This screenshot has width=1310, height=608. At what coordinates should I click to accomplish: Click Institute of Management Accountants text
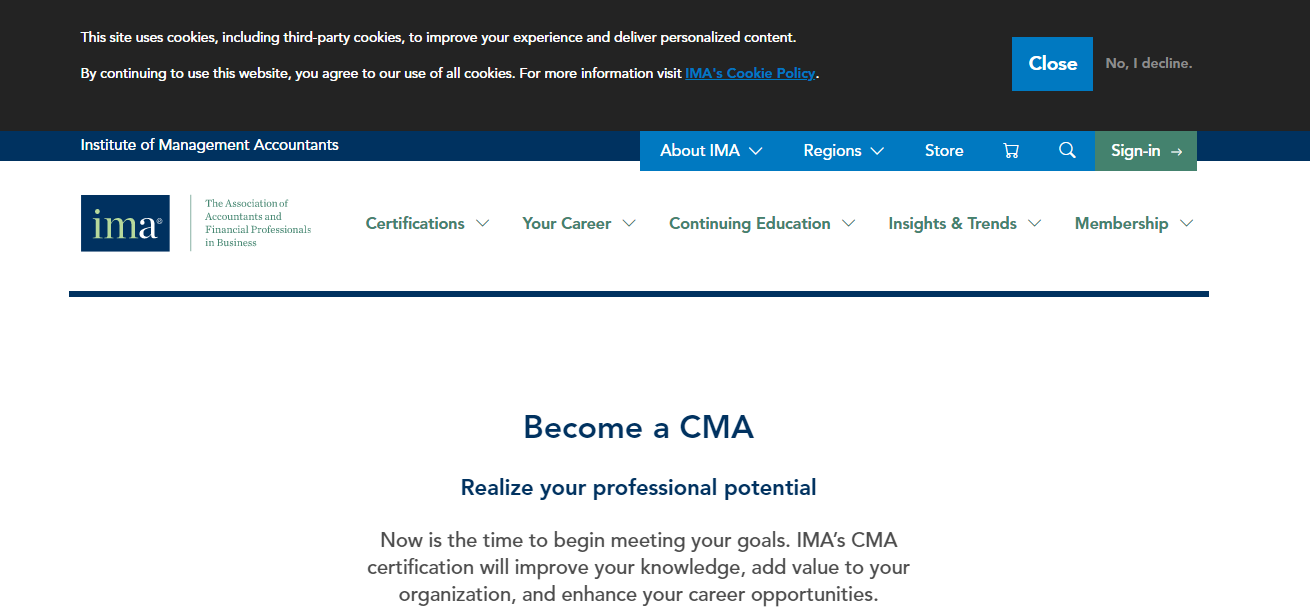point(210,145)
